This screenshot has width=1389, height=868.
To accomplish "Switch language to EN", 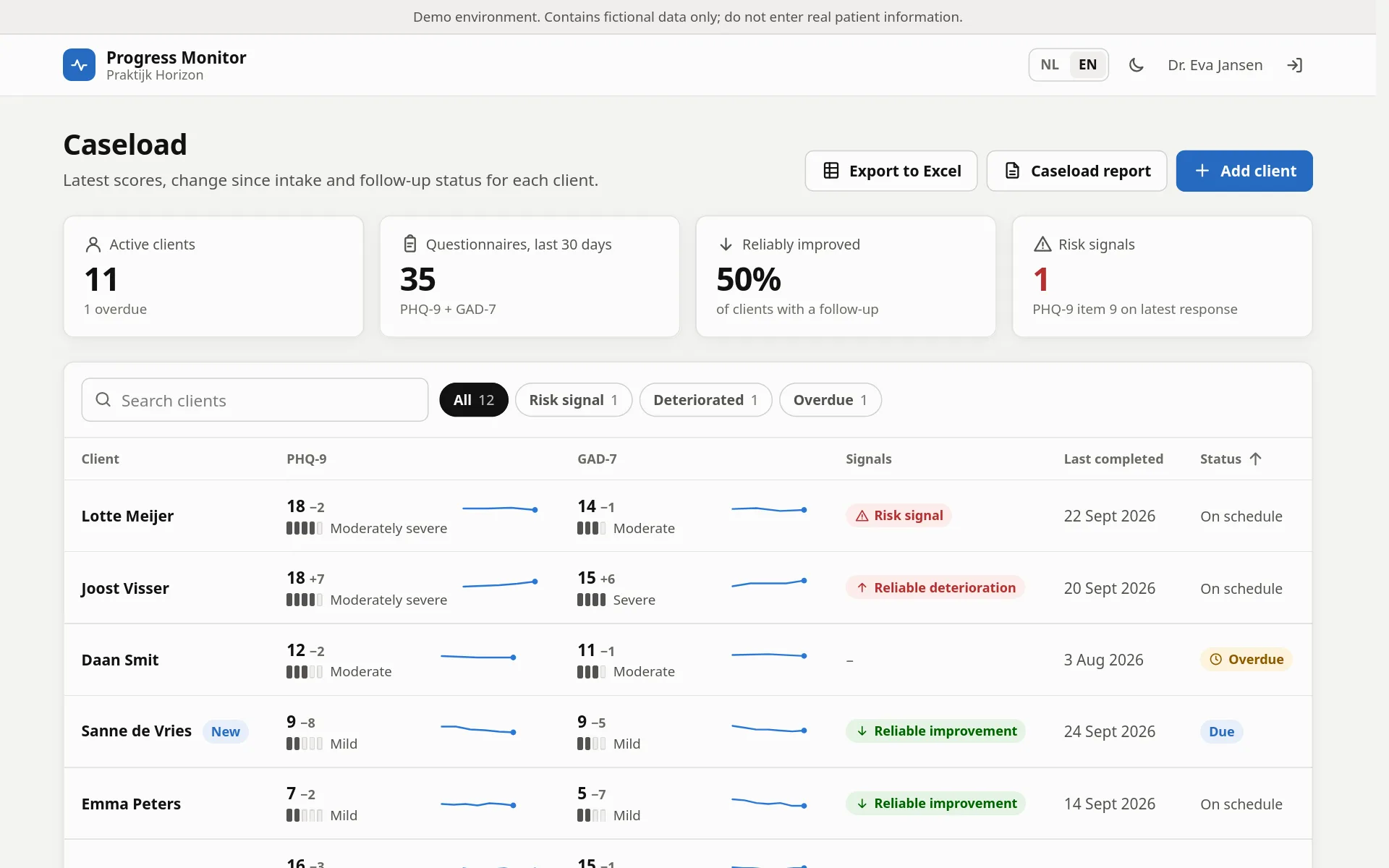I will pyautogui.click(x=1087, y=64).
